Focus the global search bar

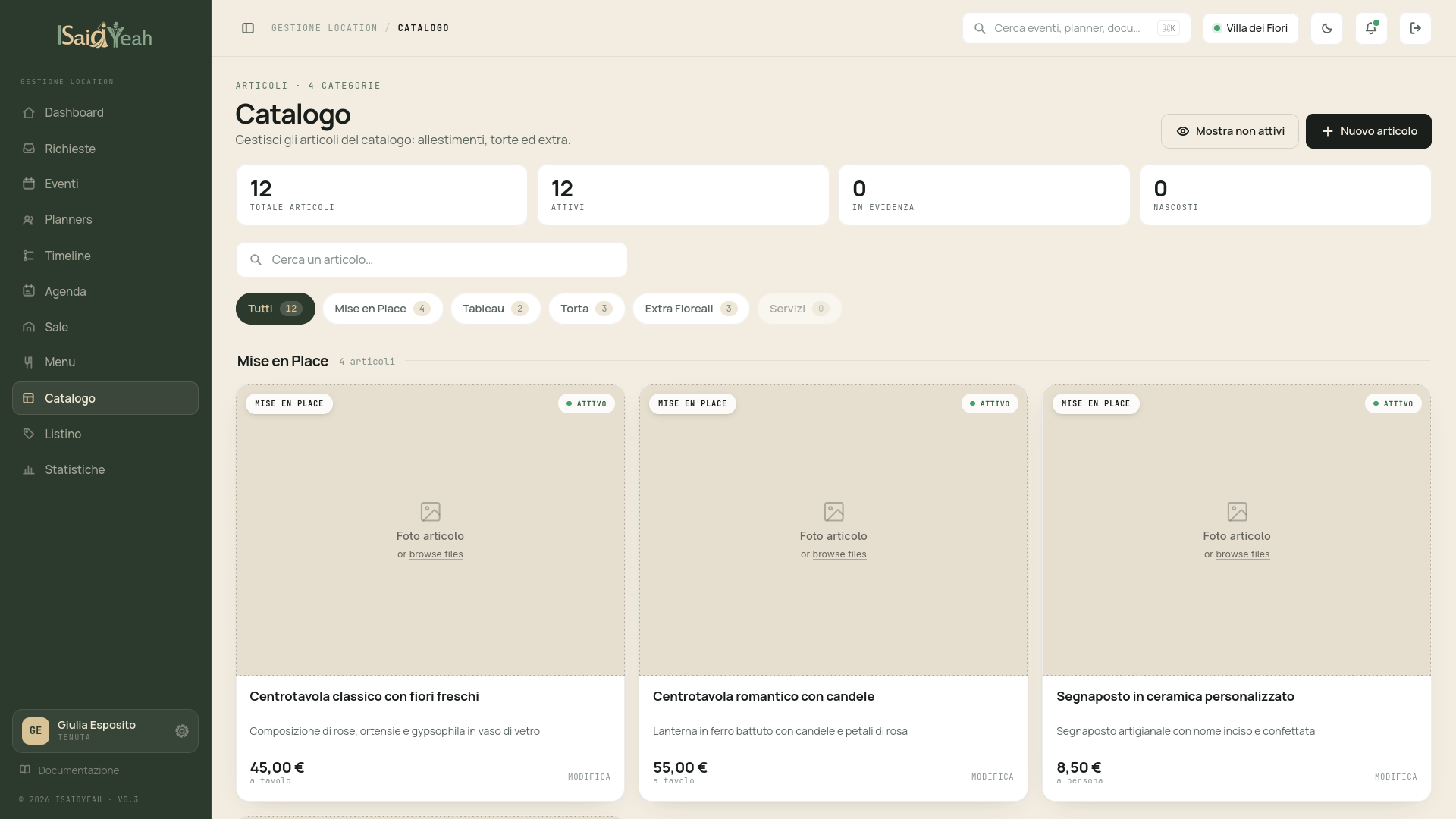1076,28
